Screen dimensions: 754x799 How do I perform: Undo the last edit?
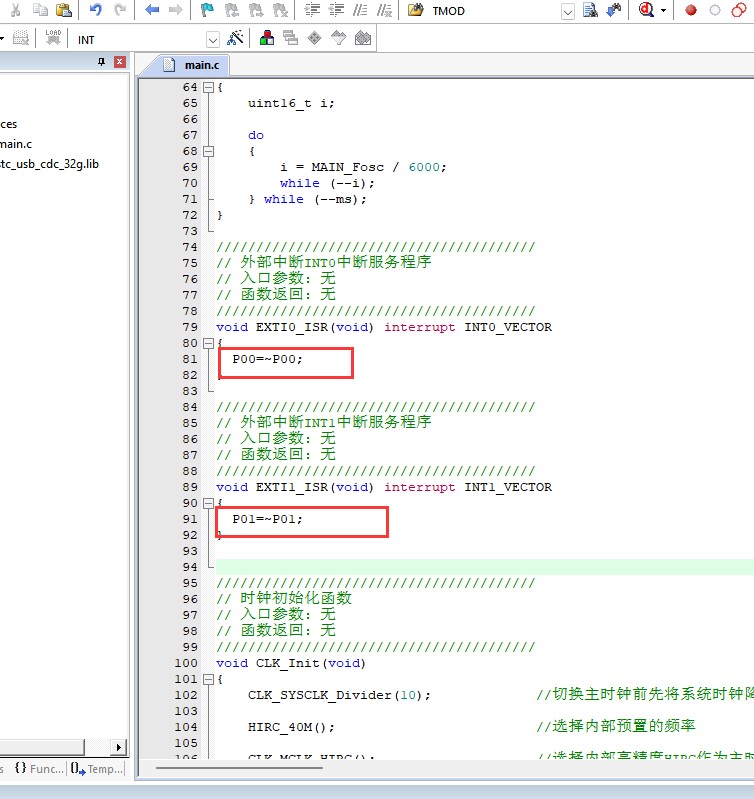coord(95,10)
